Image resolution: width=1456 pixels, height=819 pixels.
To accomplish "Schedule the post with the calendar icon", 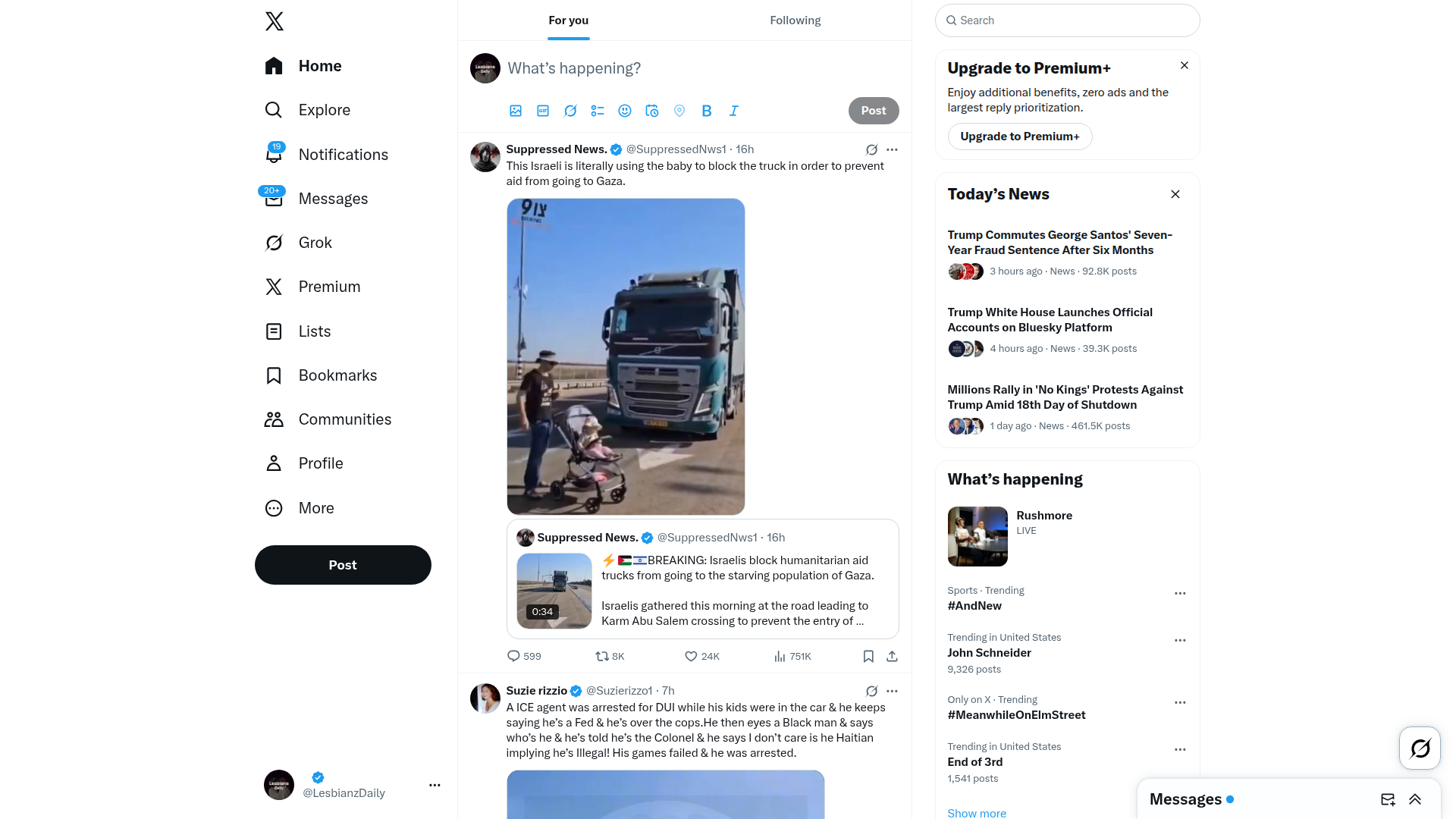I will (x=652, y=111).
